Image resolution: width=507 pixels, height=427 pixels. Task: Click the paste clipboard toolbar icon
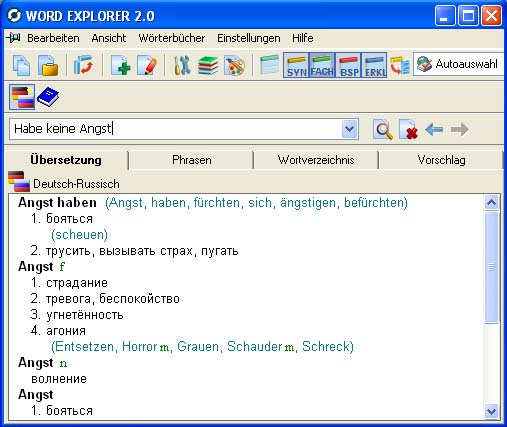(x=48, y=65)
